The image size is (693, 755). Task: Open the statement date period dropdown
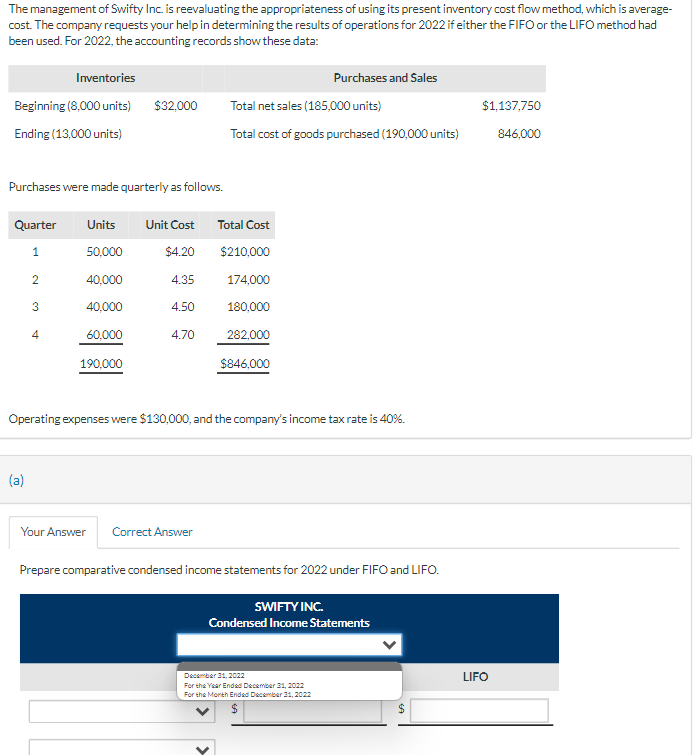tap(289, 644)
